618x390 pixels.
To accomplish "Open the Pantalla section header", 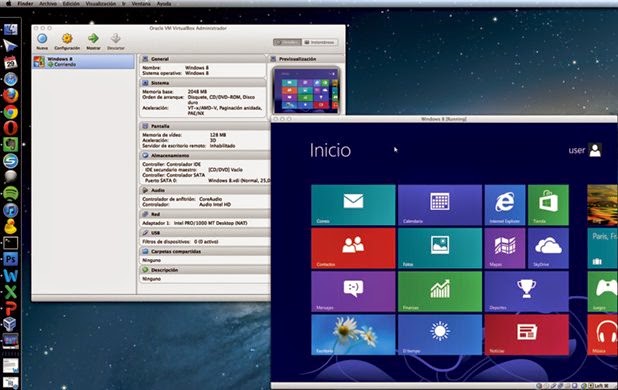I will [205, 126].
